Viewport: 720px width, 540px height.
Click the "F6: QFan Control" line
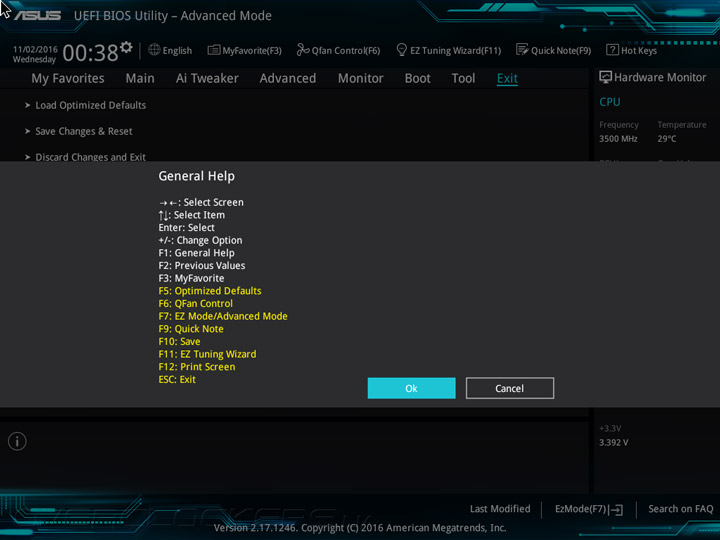coord(196,304)
